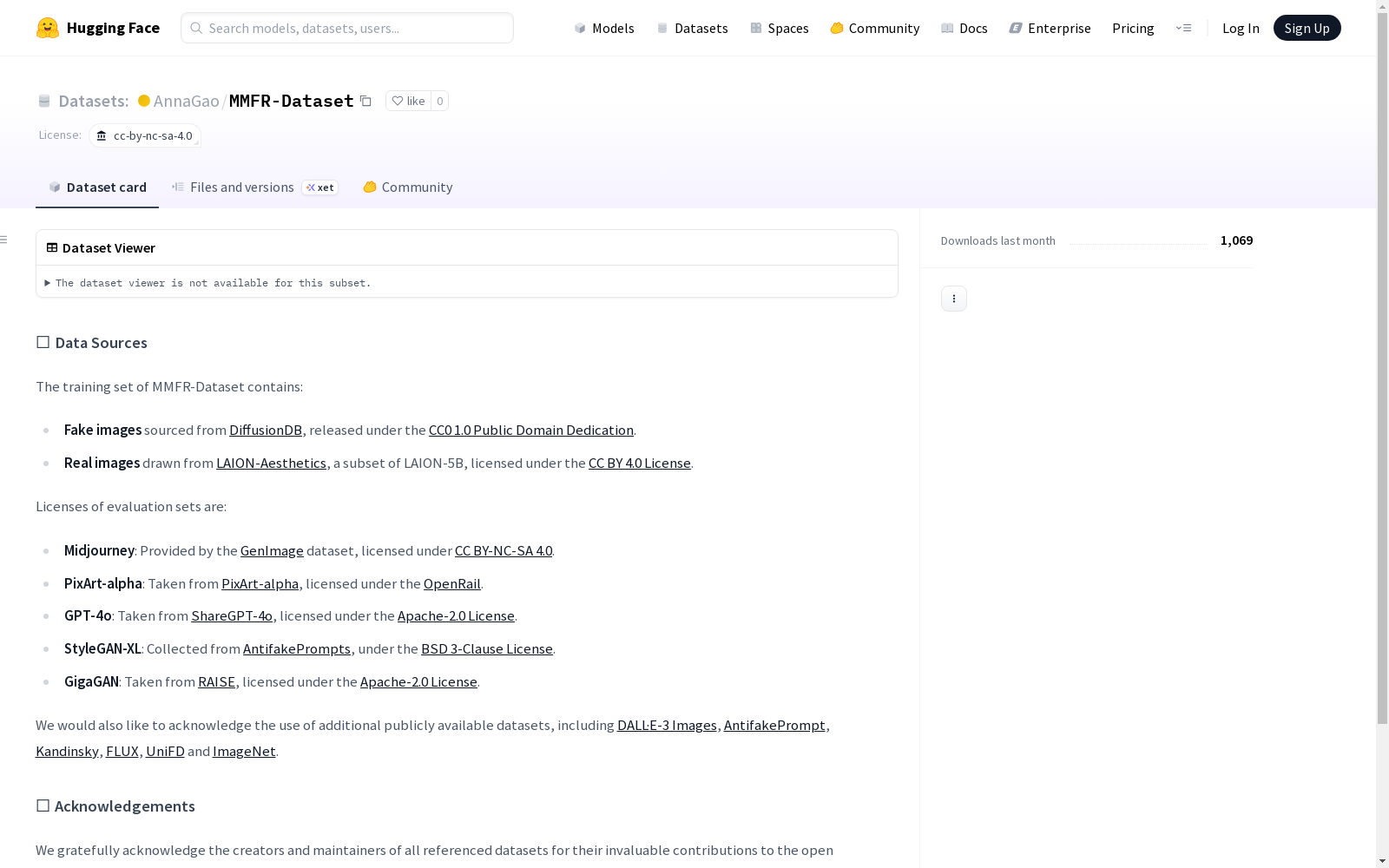Screen dimensions: 1389x868
Task: Click the Acknowledgements heading
Action: pos(115,806)
